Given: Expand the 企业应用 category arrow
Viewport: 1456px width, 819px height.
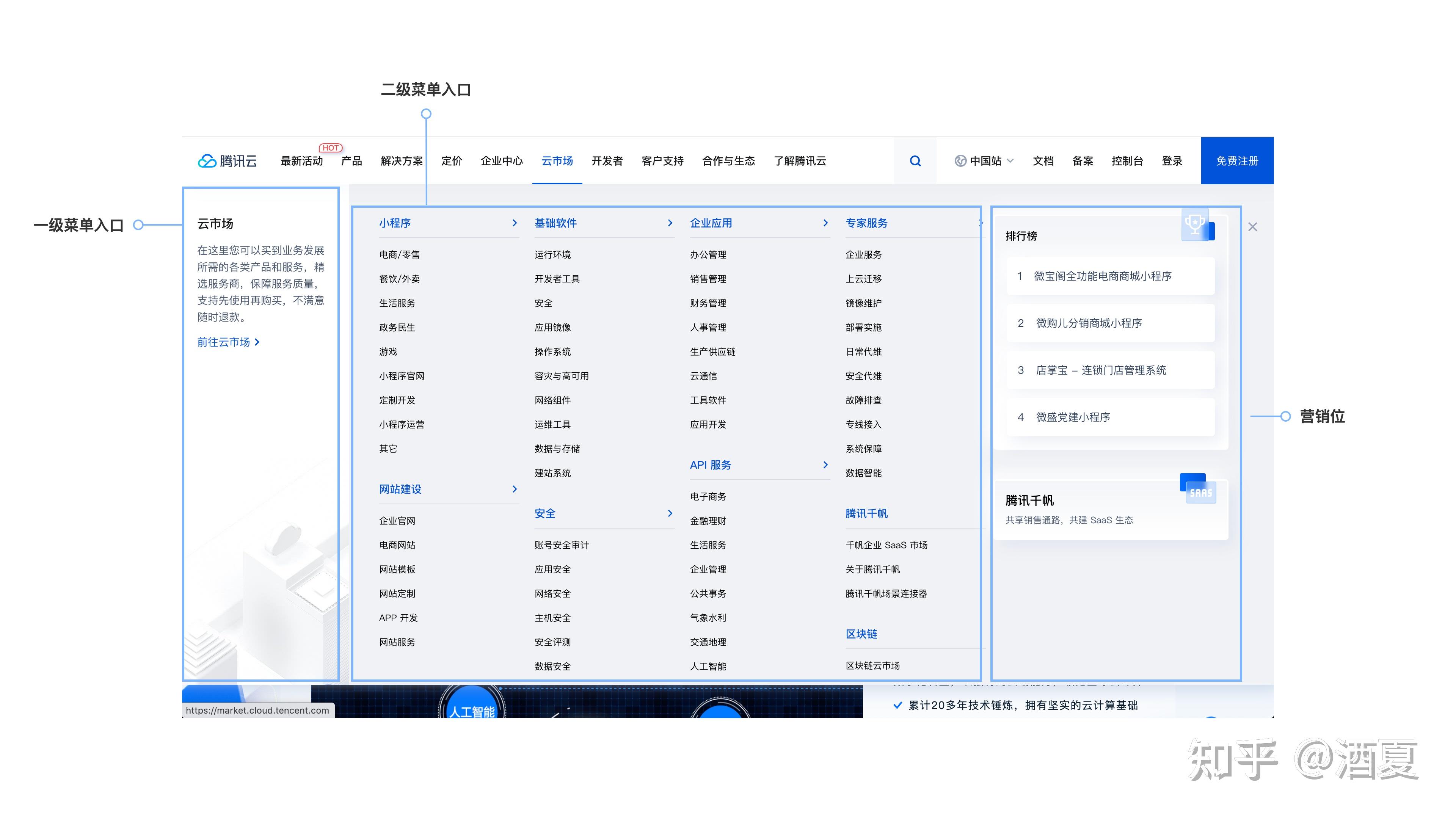Looking at the screenshot, I should pyautogui.click(x=825, y=223).
